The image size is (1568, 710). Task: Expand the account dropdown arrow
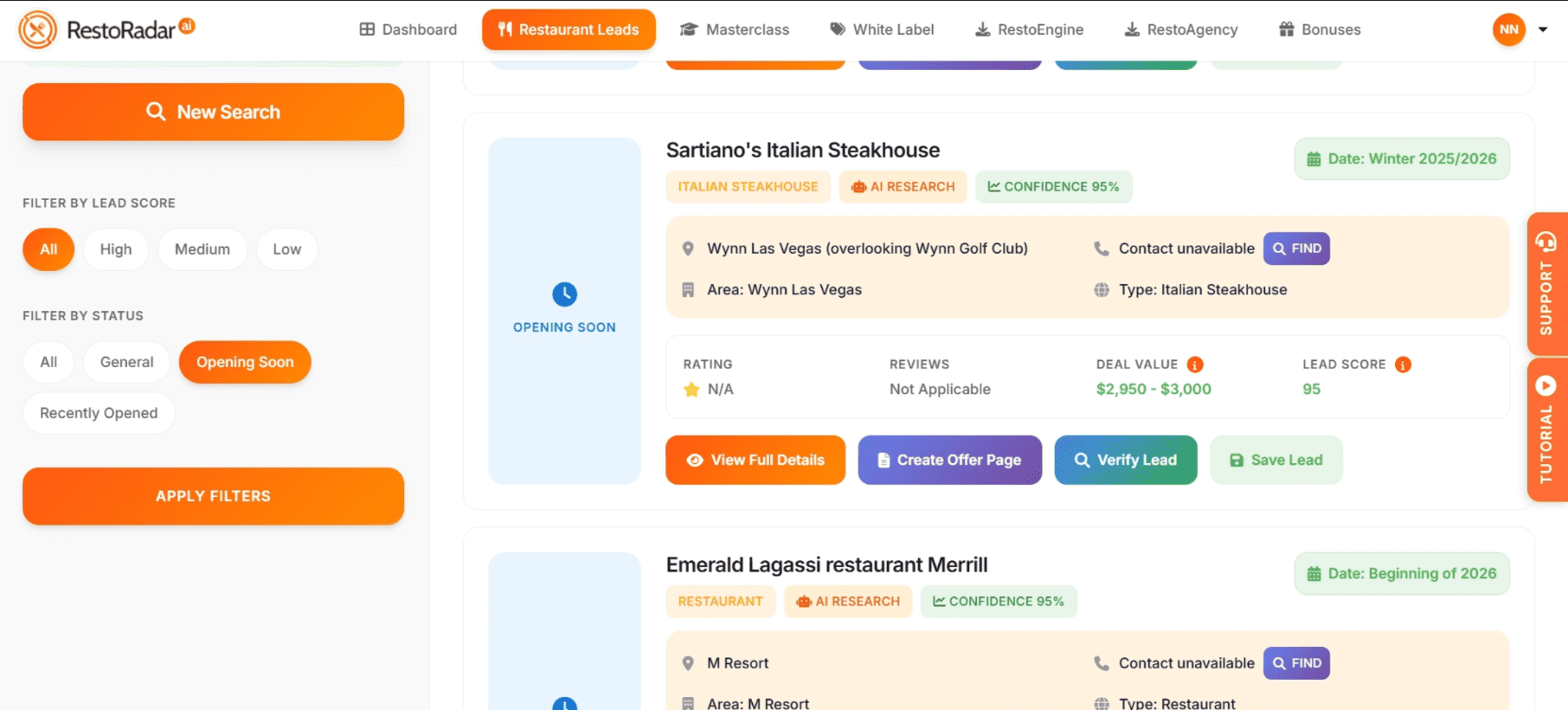pyautogui.click(x=1543, y=29)
